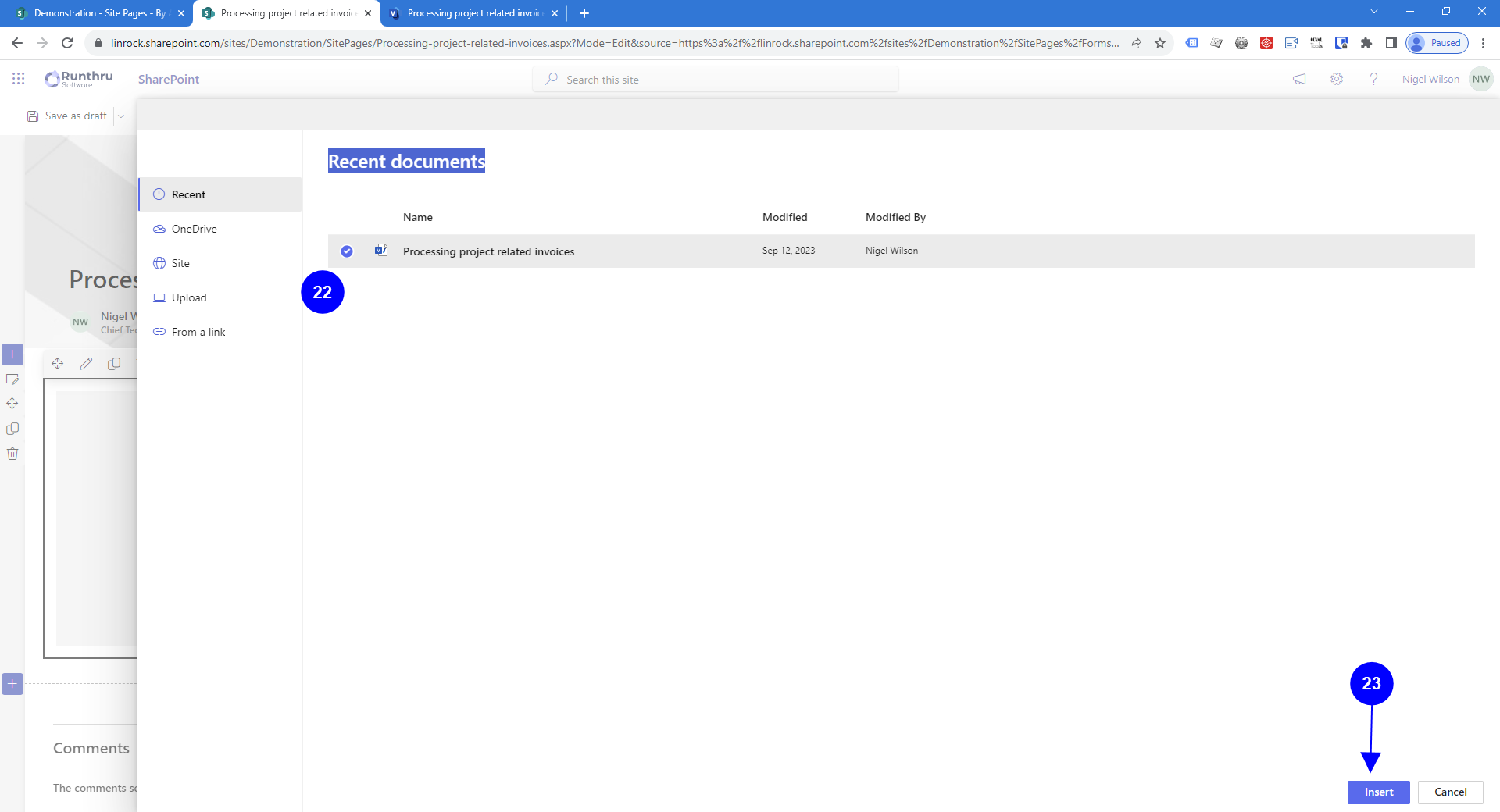The height and width of the screenshot is (812, 1500).
Task: Click the Cancel button
Action: click(x=1450, y=792)
